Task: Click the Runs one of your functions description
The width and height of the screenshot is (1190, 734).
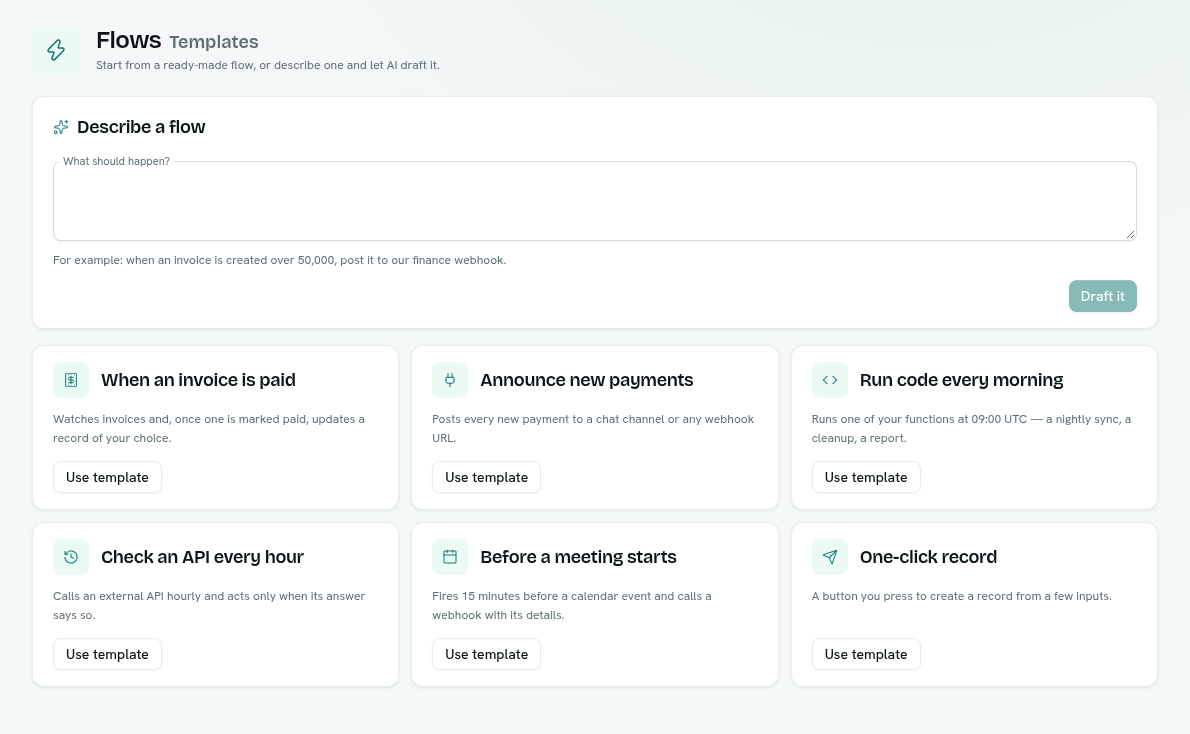Action: [971, 428]
